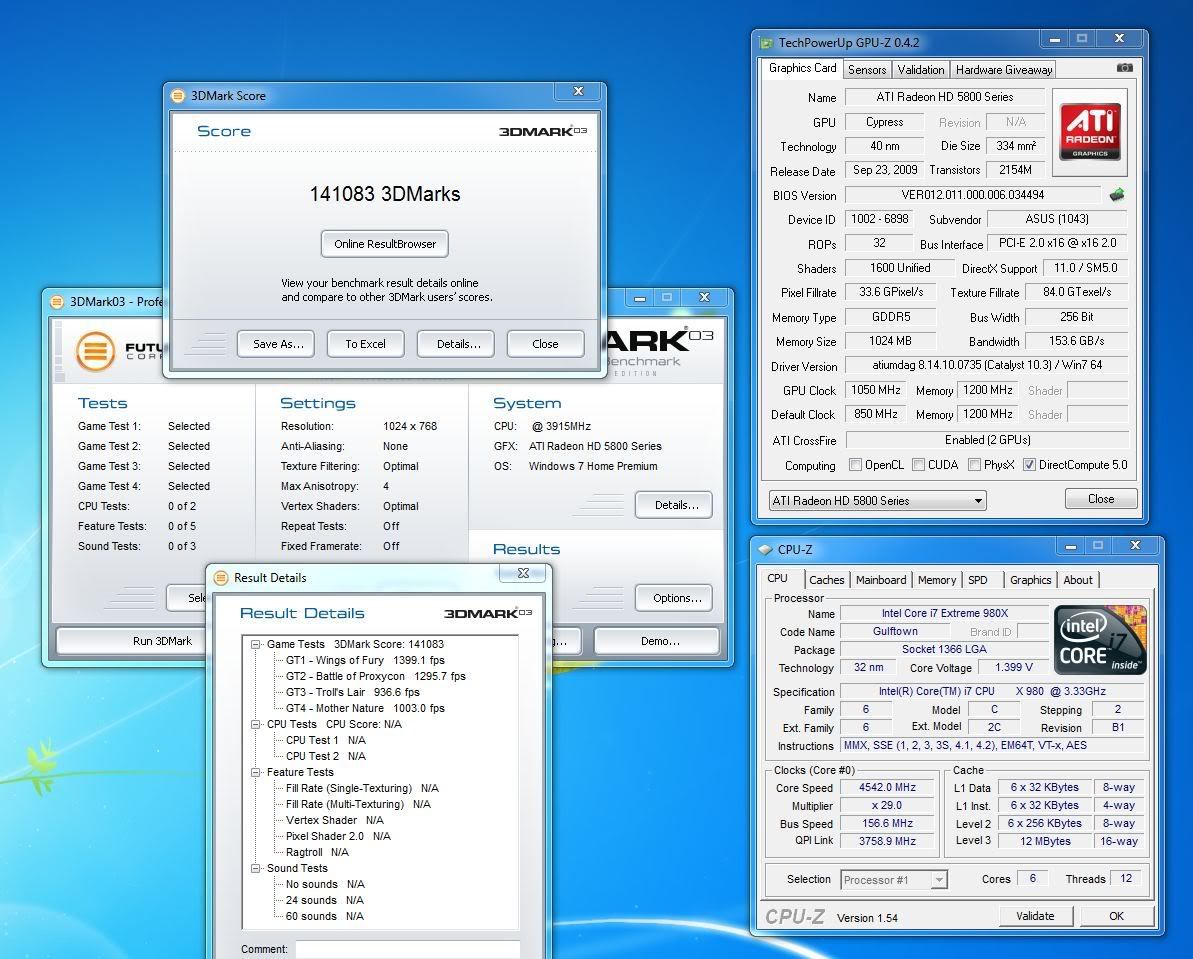Click the Comment input field
The image size is (1193, 959).
pyautogui.click(x=407, y=950)
